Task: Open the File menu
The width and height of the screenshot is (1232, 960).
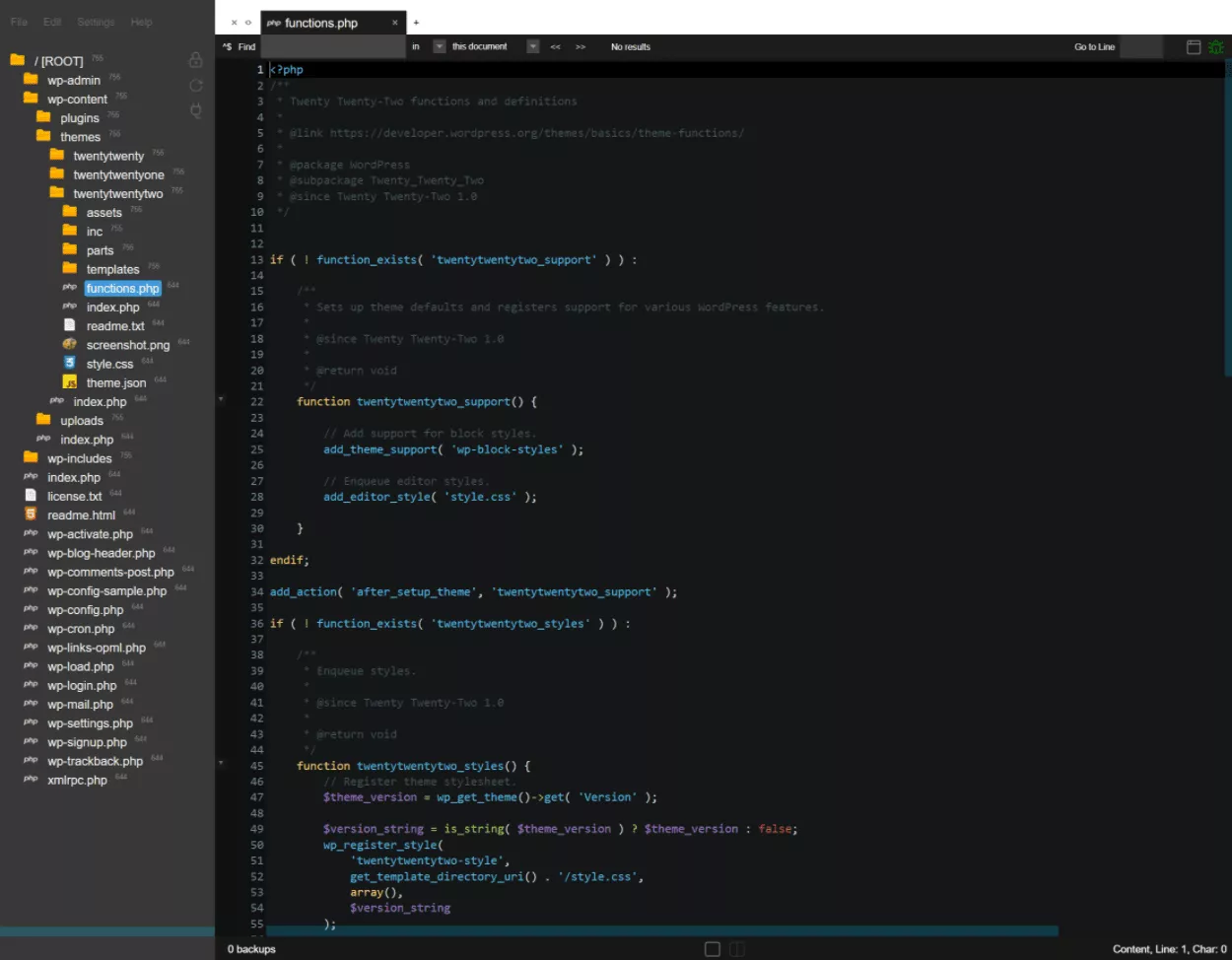Action: click(x=19, y=22)
